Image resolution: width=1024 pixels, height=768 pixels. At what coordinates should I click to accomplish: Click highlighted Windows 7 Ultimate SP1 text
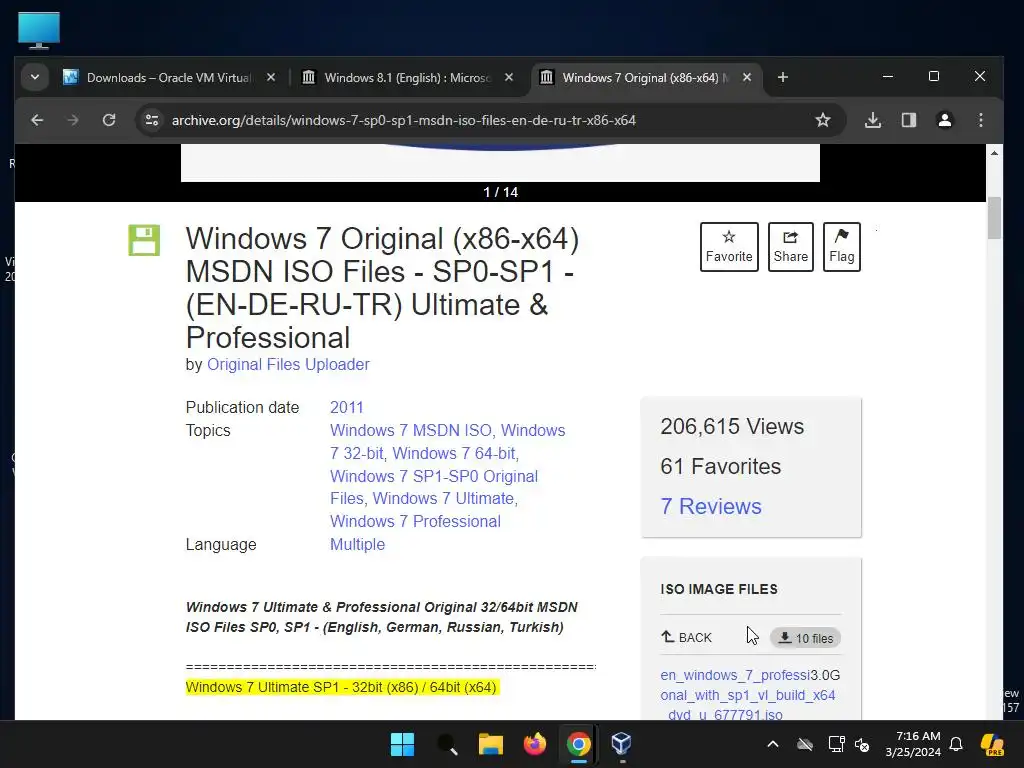(342, 687)
